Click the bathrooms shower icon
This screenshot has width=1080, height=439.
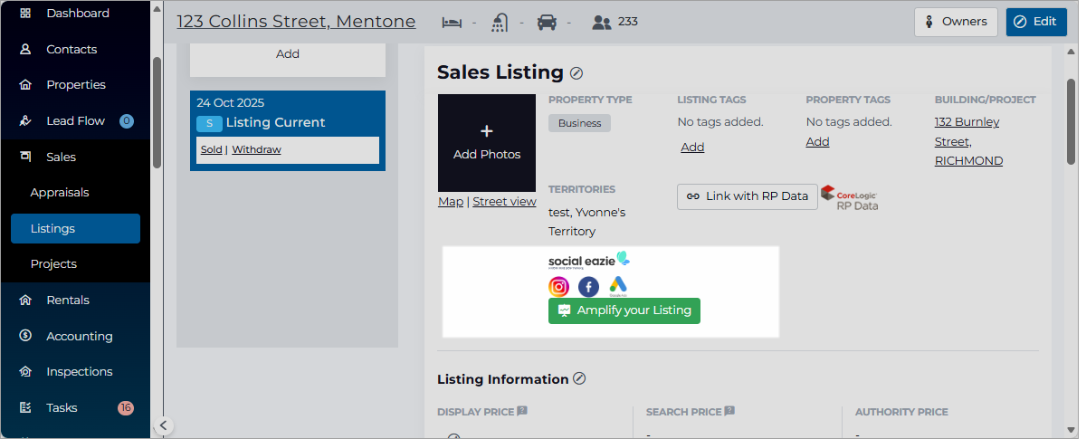click(499, 22)
